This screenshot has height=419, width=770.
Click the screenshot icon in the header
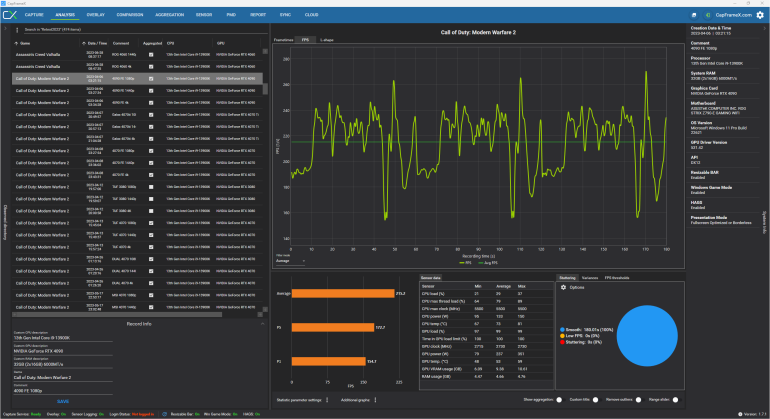[693, 15]
